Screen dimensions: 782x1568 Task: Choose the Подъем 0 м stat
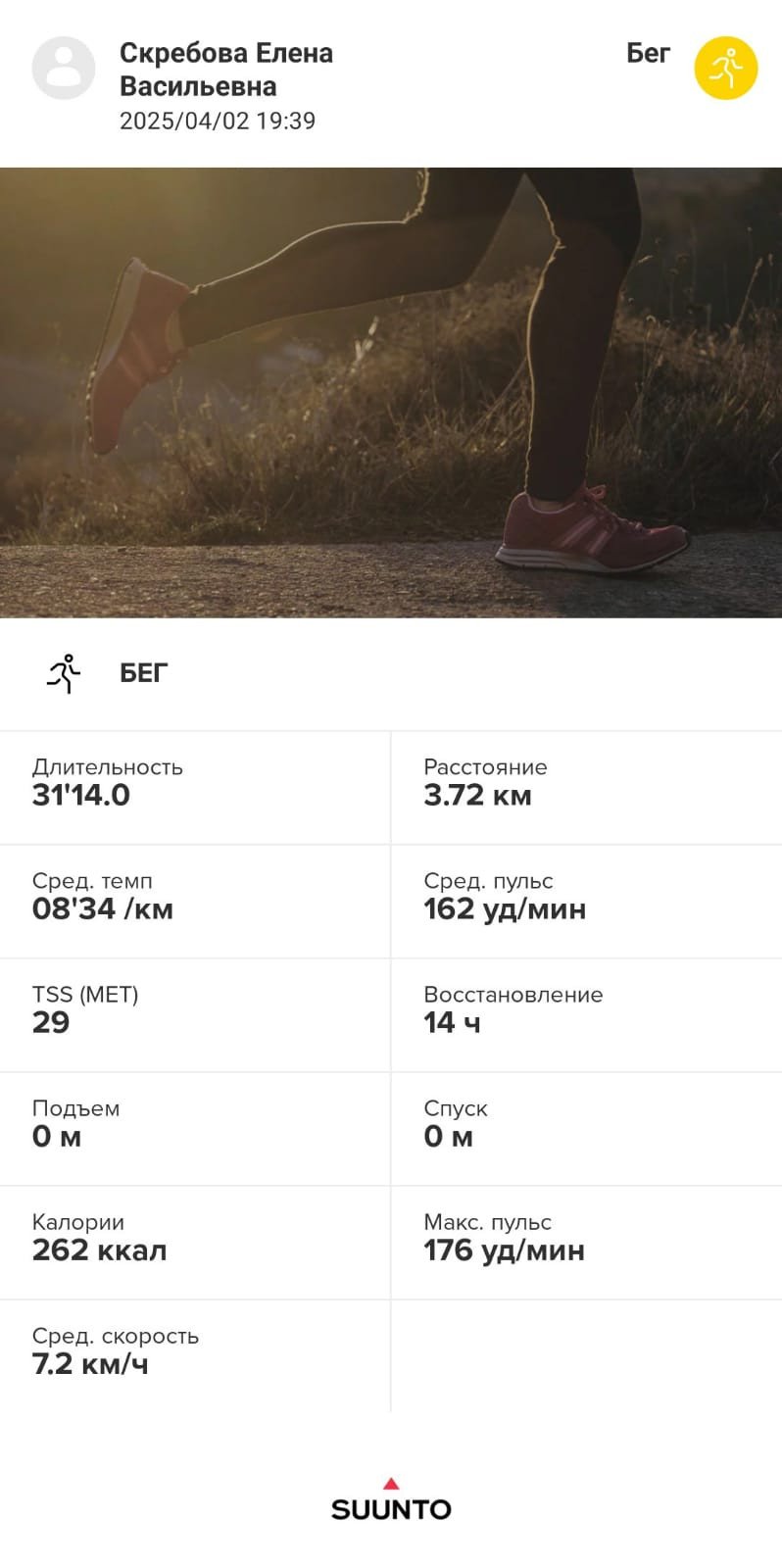coord(195,1128)
